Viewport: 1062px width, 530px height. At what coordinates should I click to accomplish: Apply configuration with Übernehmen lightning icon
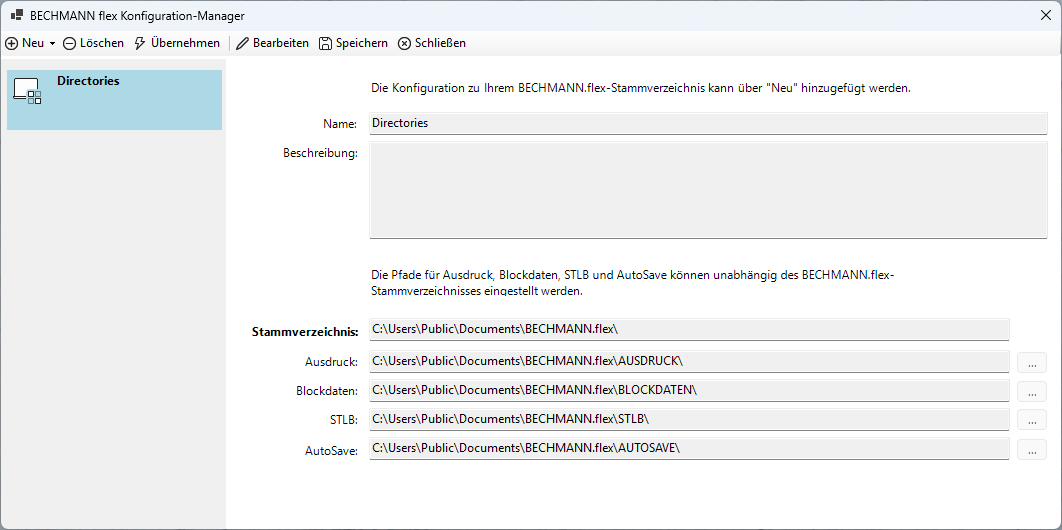(140, 44)
